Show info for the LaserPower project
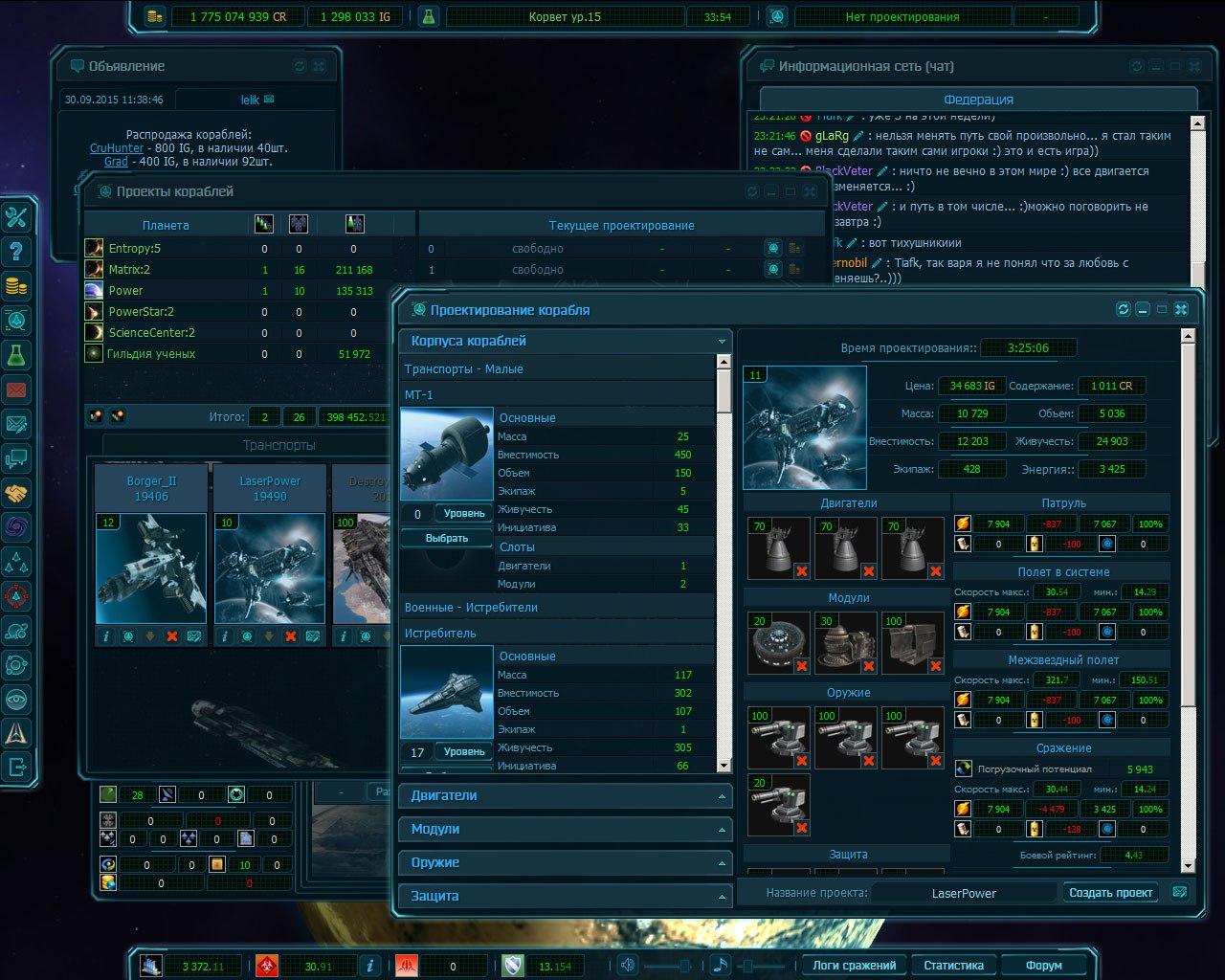Viewport: 1225px width, 980px height. click(225, 636)
